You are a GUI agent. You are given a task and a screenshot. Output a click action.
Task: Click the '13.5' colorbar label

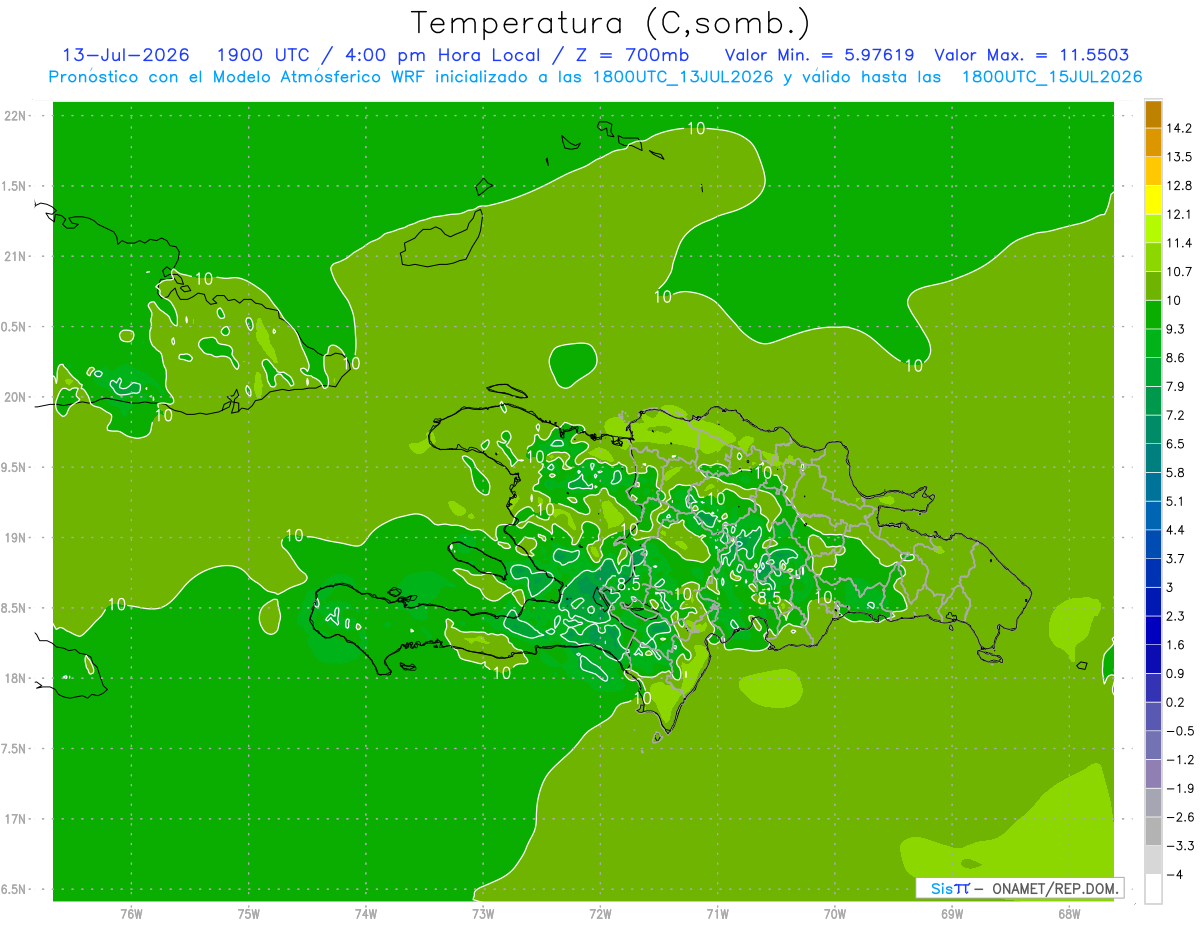(1178, 157)
